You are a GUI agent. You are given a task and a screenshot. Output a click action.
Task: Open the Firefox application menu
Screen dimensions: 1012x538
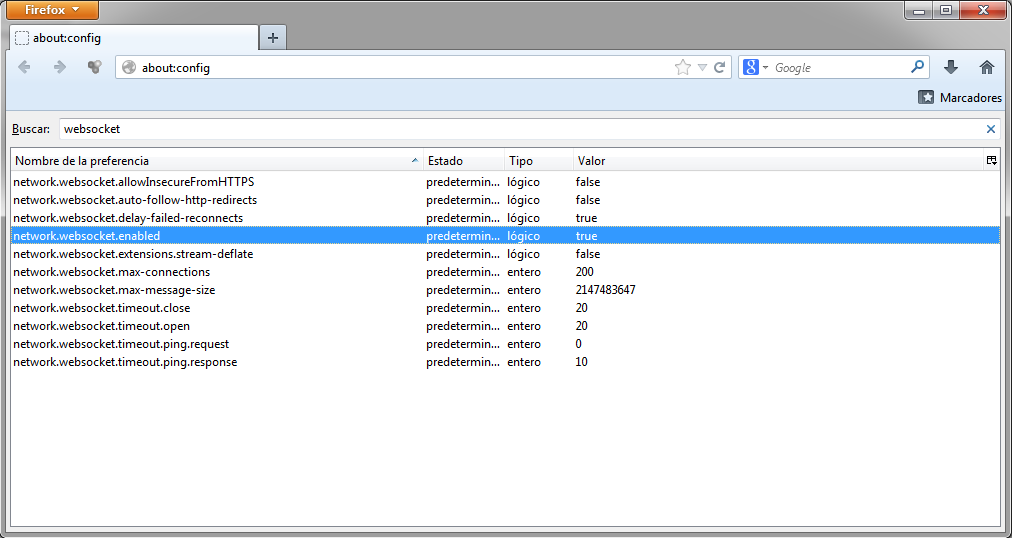coord(52,10)
